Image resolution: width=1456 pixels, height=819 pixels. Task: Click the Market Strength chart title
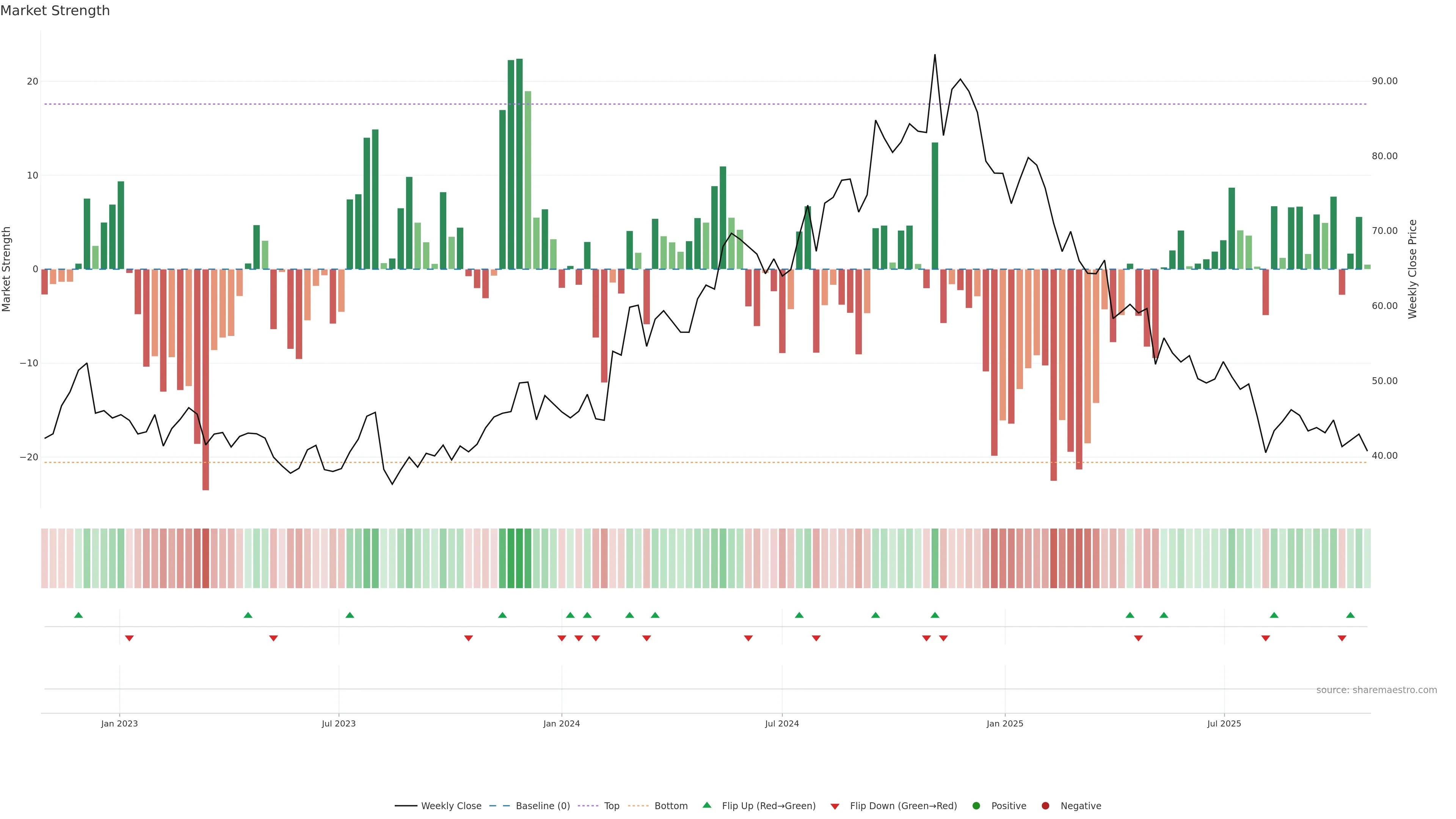tap(55, 11)
